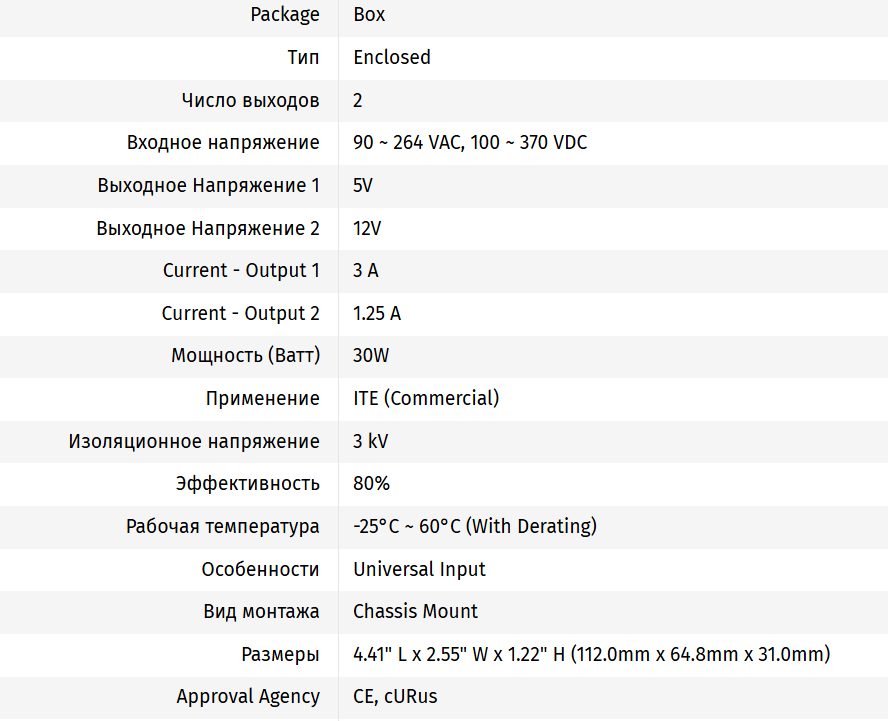Click the Universal Input feature value

point(419,570)
